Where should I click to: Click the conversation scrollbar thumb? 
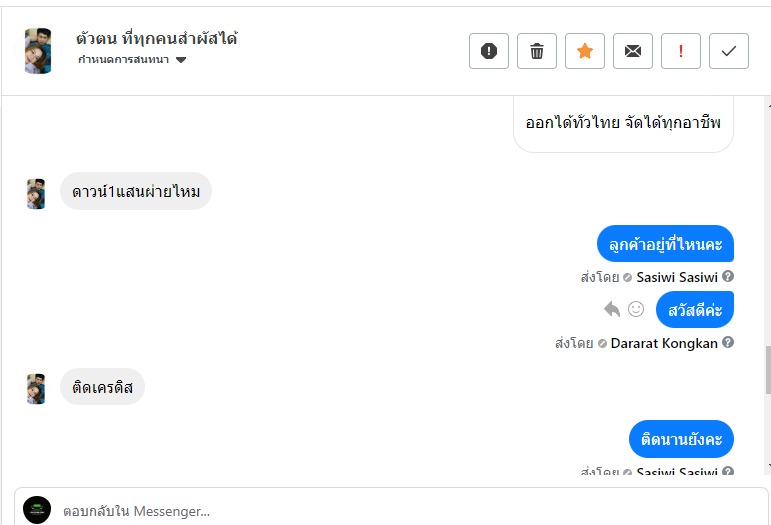(x=767, y=370)
